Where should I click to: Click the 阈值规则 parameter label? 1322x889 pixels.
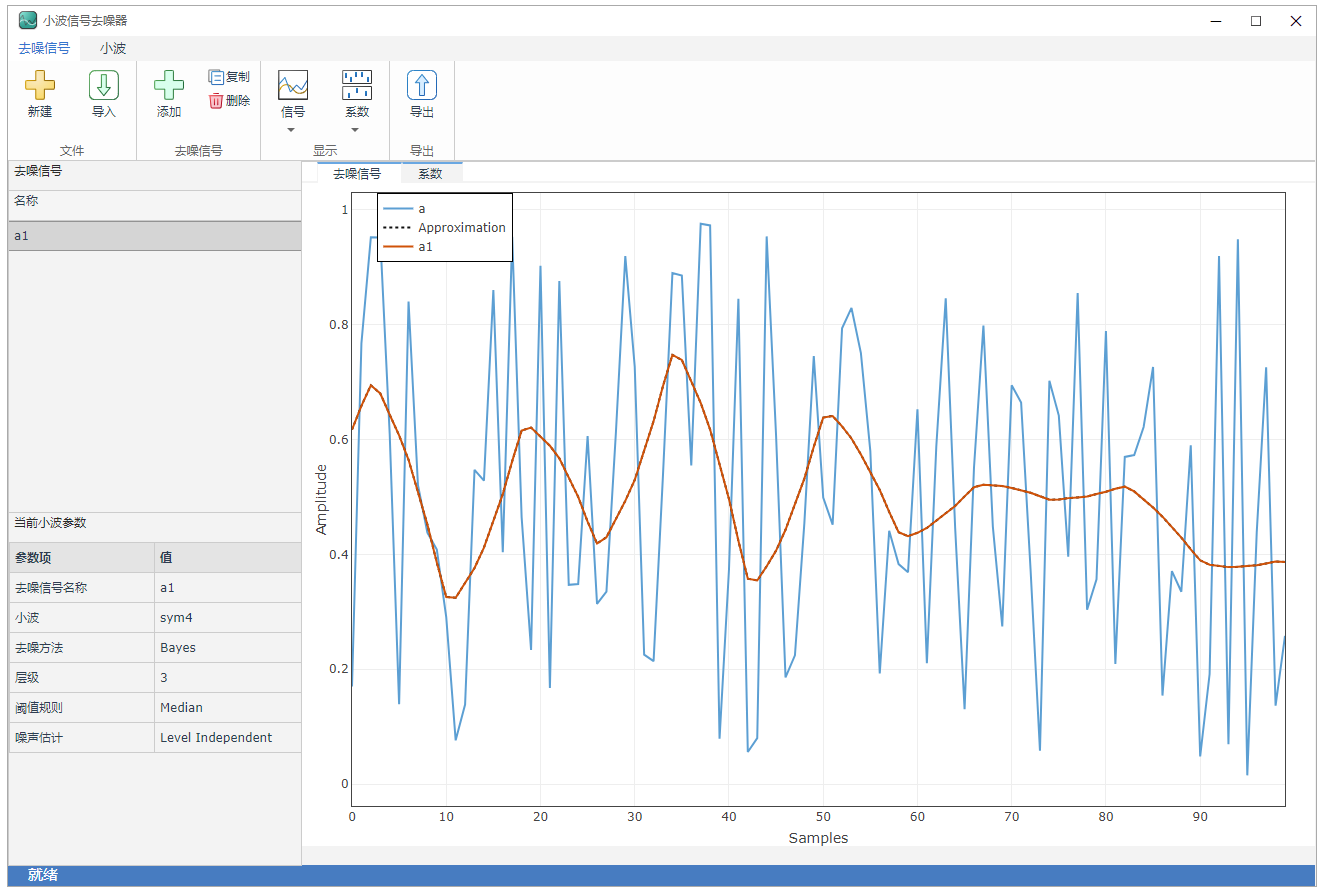pos(38,708)
